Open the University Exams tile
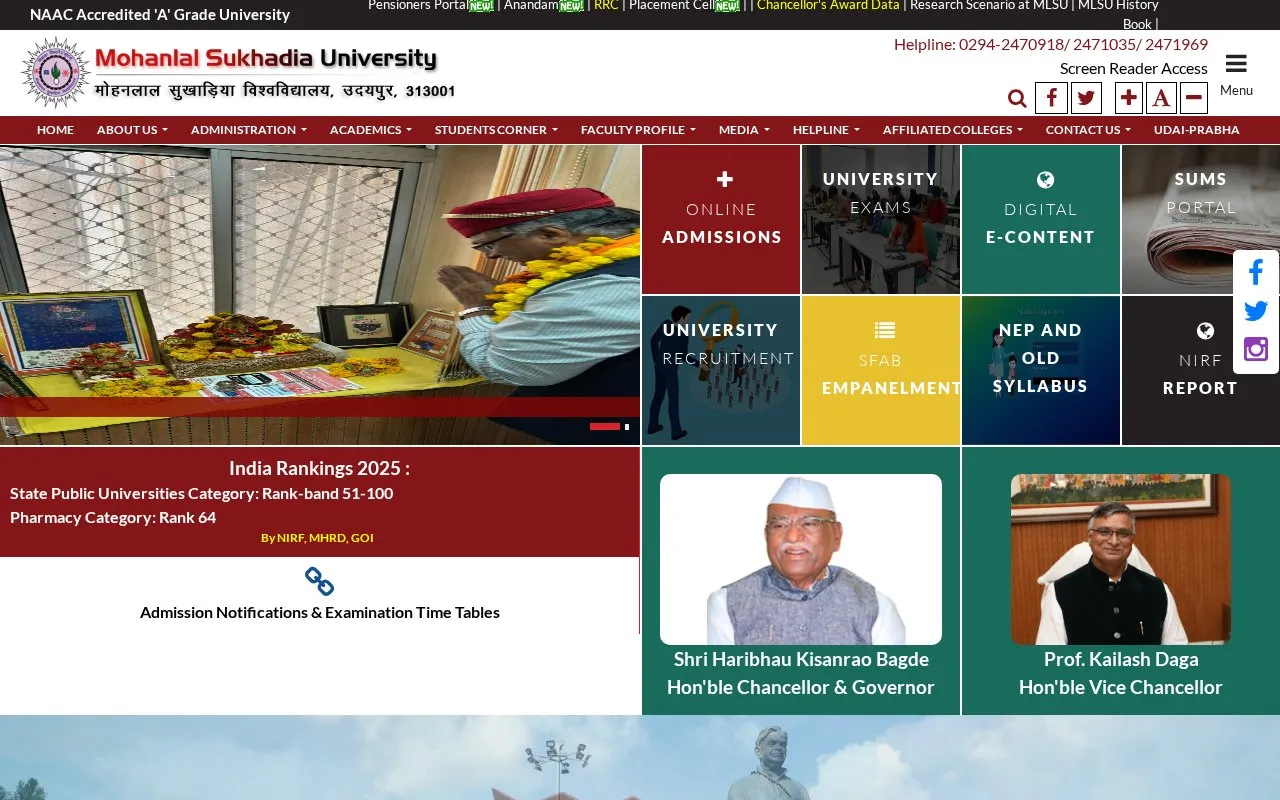 click(x=881, y=220)
